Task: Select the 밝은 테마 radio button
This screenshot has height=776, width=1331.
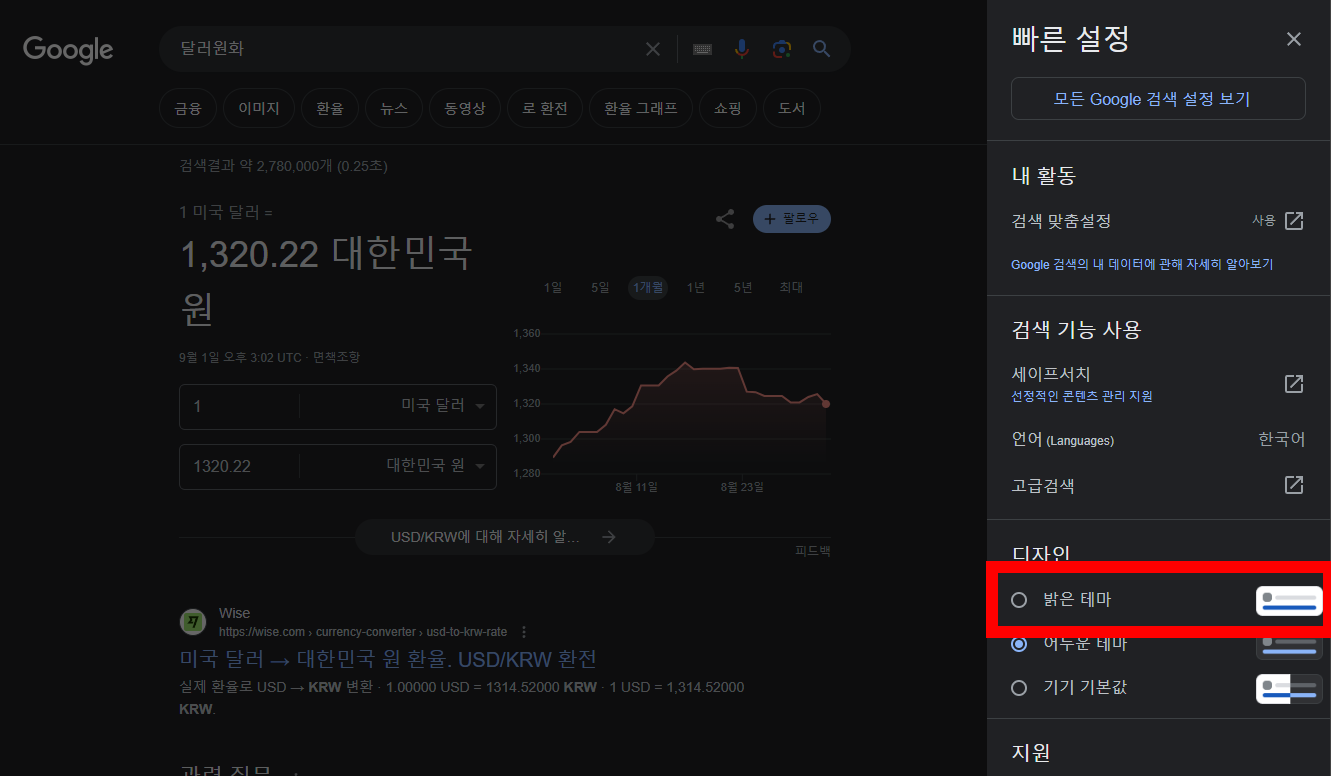Action: click(x=1019, y=600)
